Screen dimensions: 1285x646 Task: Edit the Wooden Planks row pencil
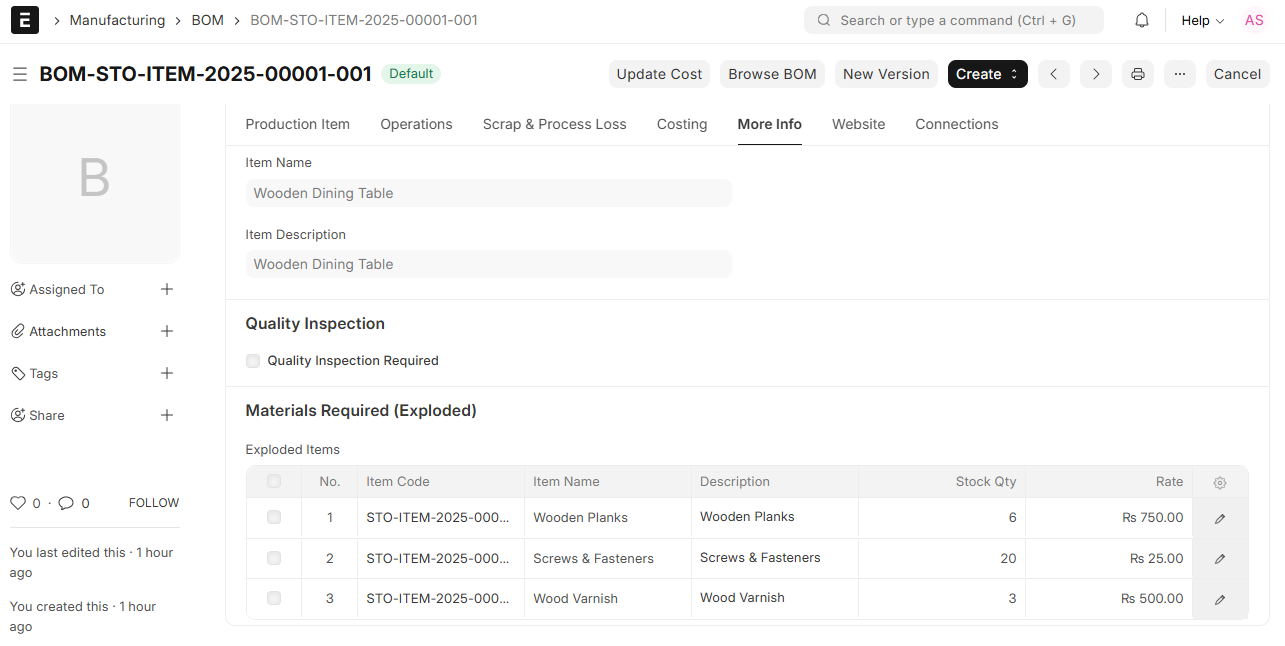[x=1220, y=518]
